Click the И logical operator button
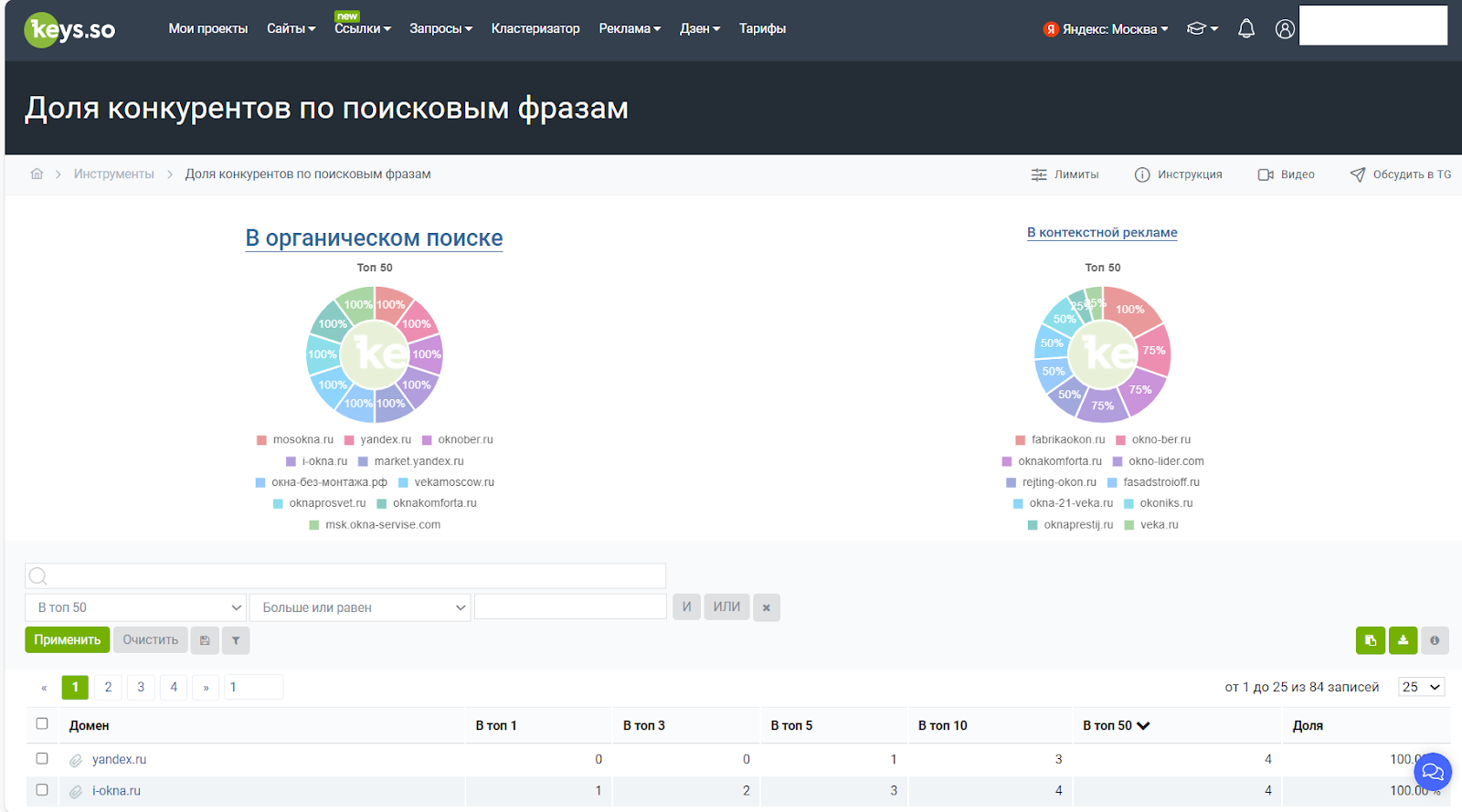1462x812 pixels. click(x=687, y=607)
